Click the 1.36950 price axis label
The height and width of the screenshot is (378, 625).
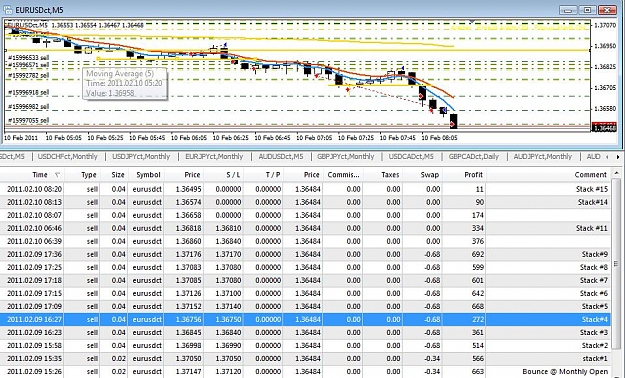click(605, 46)
